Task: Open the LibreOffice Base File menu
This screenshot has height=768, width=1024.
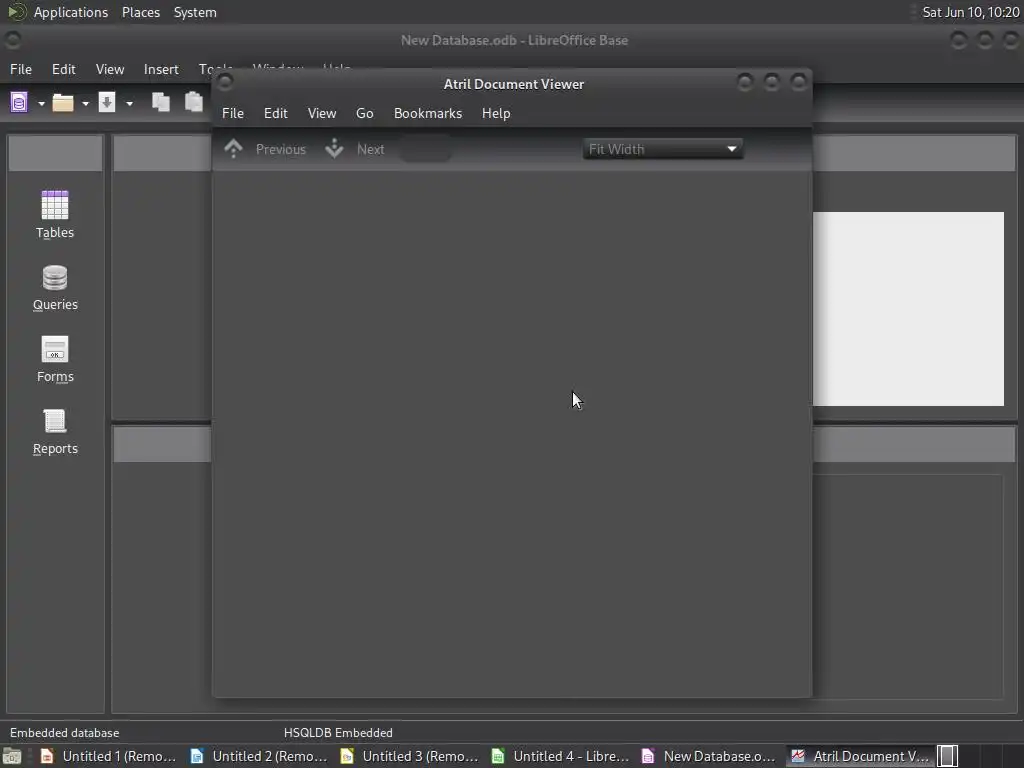Action: pos(21,69)
